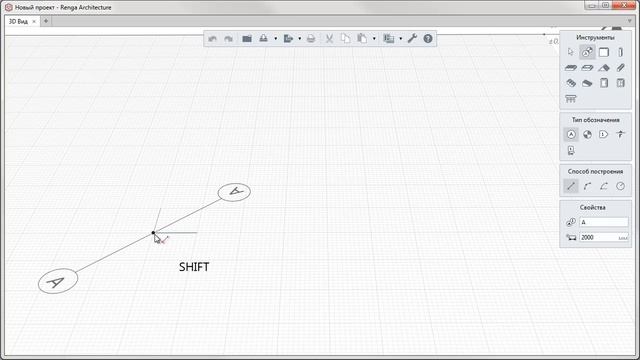Expand the styles manager dropdown arrow
Screen dimensions: 640x360
click(x=400, y=39)
